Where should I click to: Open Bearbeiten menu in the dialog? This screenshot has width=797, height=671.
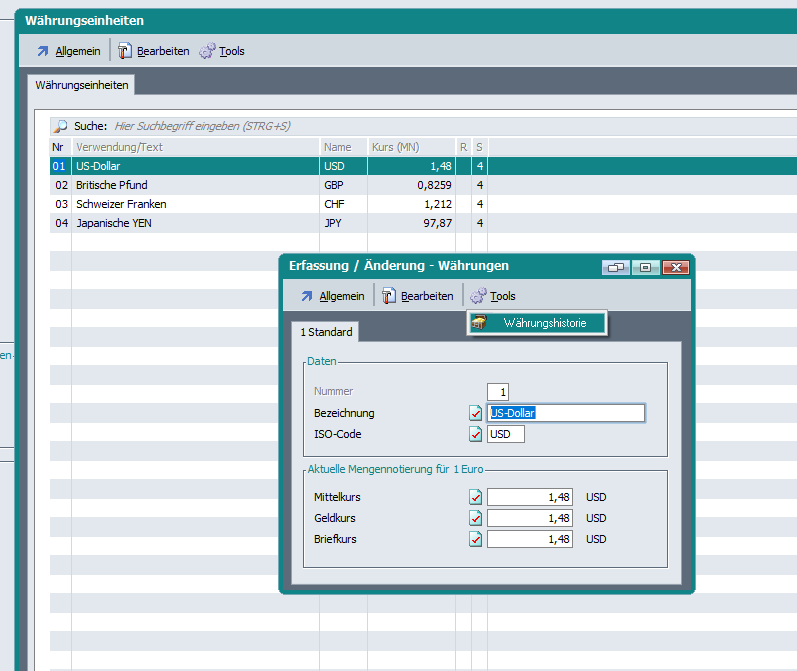418,296
